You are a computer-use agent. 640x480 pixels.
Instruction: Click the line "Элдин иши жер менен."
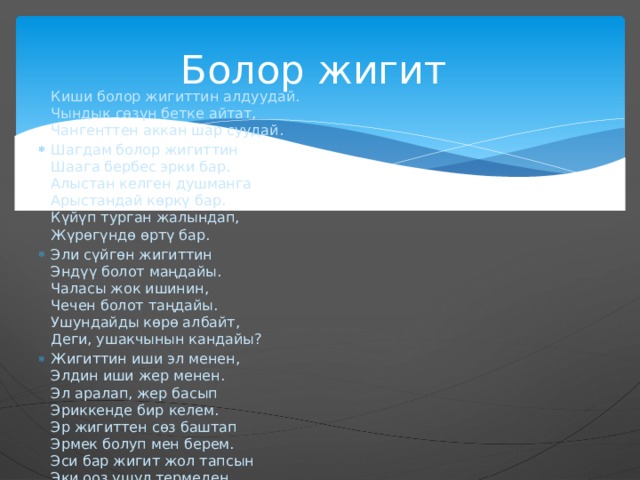pos(138,376)
